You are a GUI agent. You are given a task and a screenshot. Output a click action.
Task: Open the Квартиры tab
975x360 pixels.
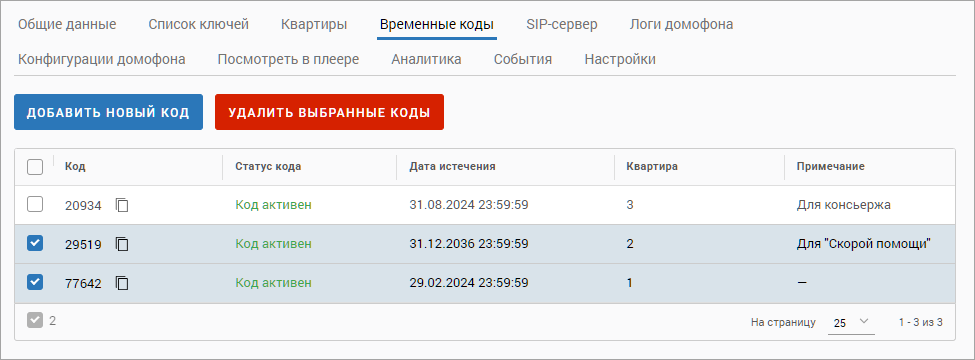pos(314,24)
